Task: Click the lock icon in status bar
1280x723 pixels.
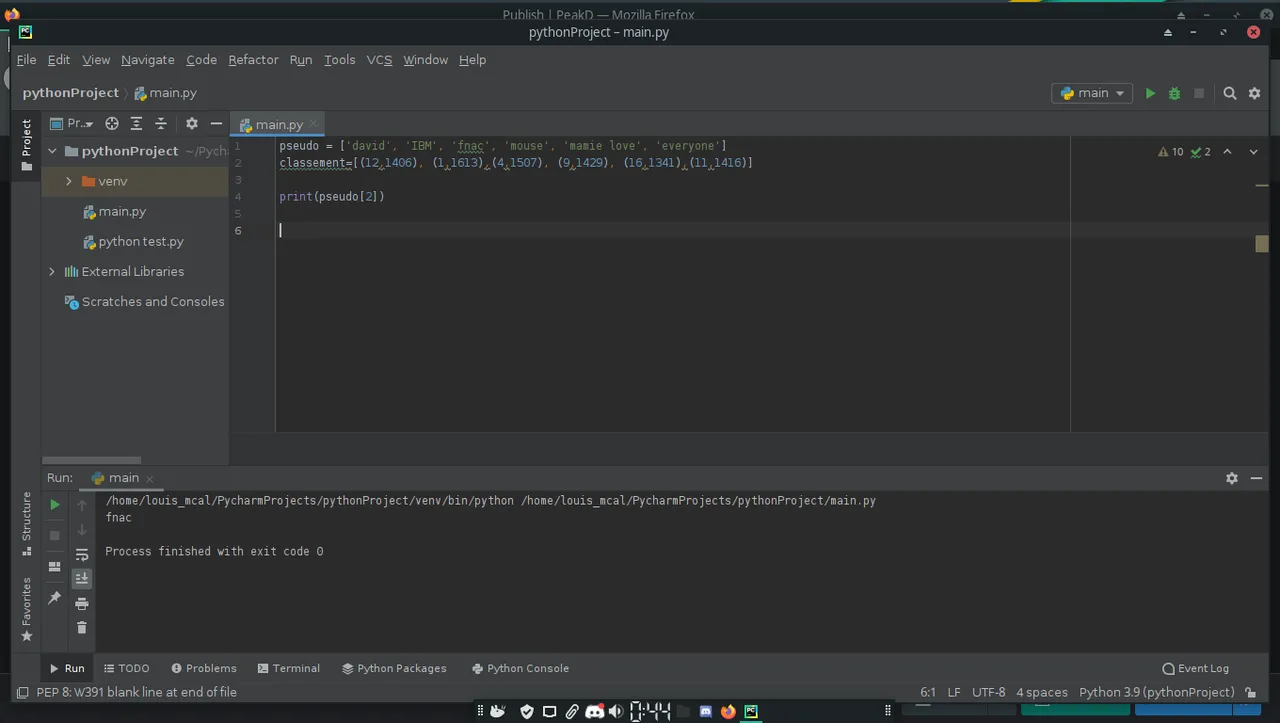Action: (1252, 692)
